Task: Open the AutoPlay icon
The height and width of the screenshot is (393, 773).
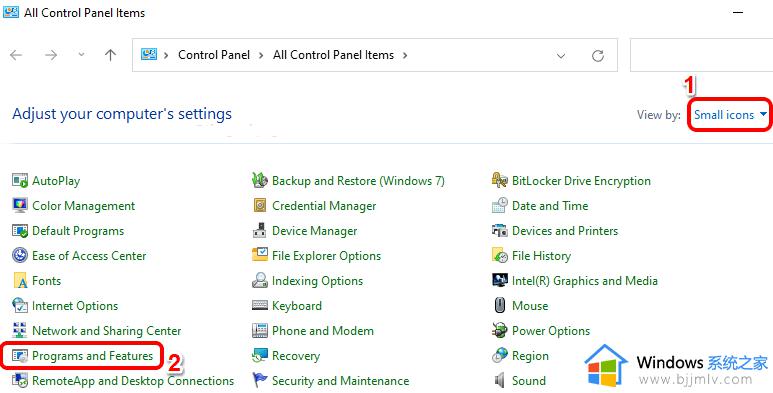Action: pos(20,180)
